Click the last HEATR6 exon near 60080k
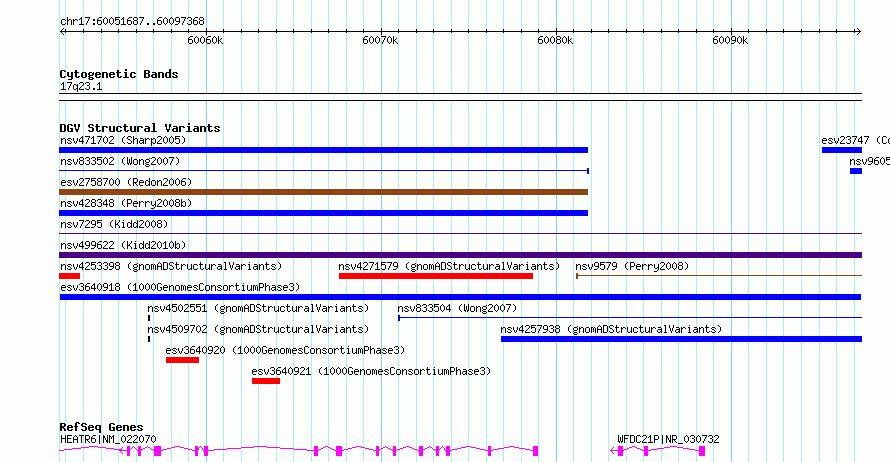The image size is (890, 462). [535, 451]
